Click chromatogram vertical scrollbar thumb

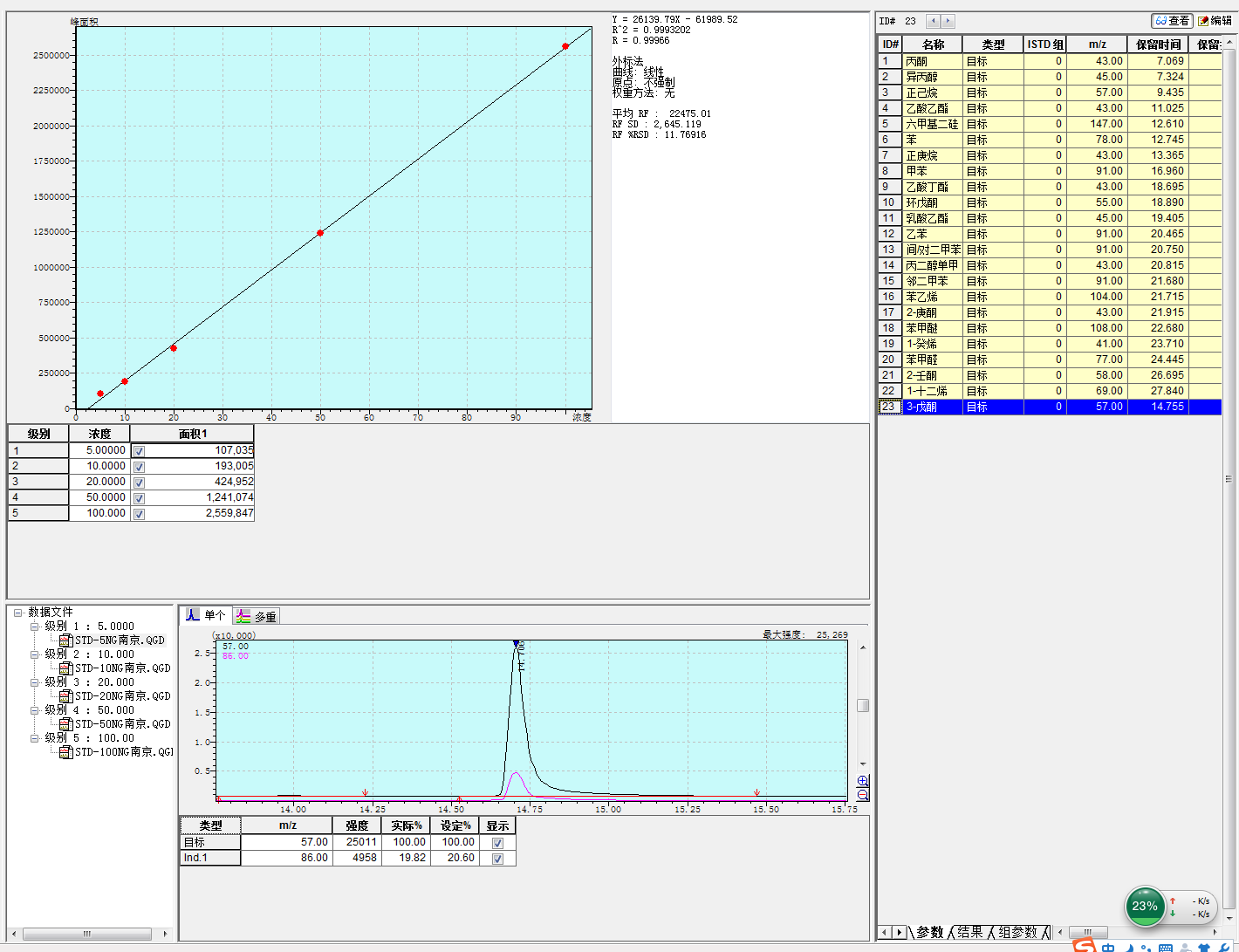point(863,705)
